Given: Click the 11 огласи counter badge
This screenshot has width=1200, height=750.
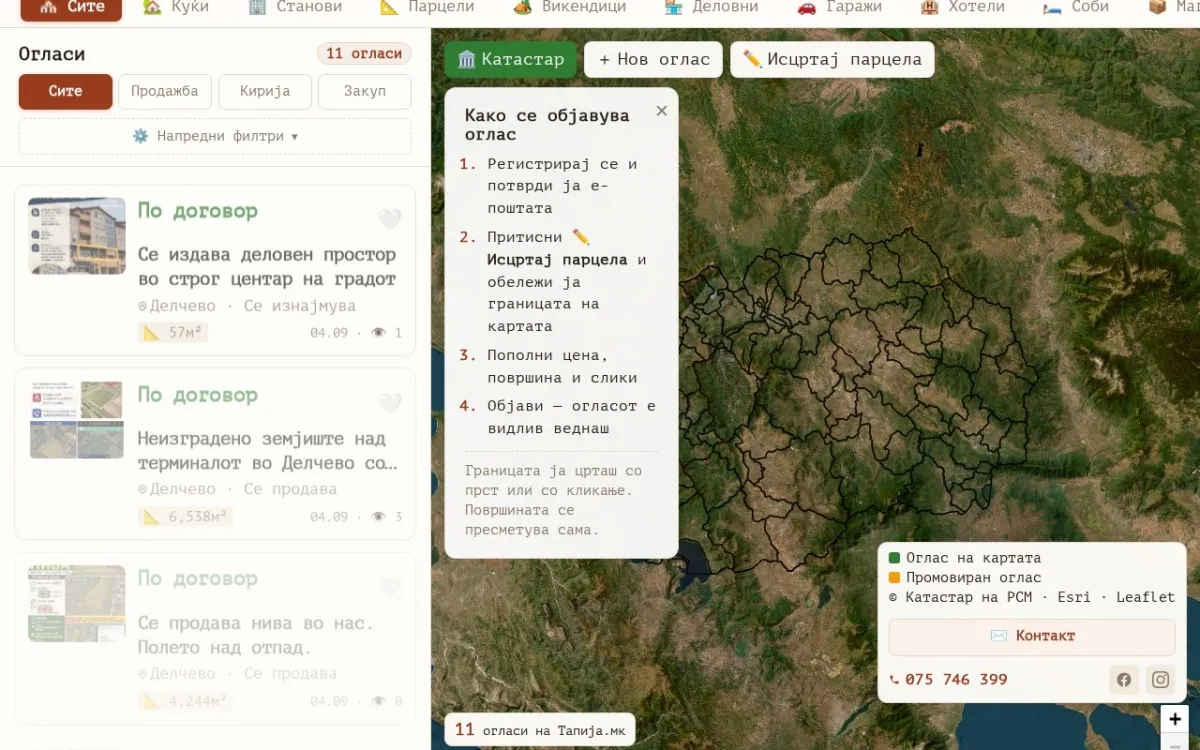Looking at the screenshot, I should 364,54.
